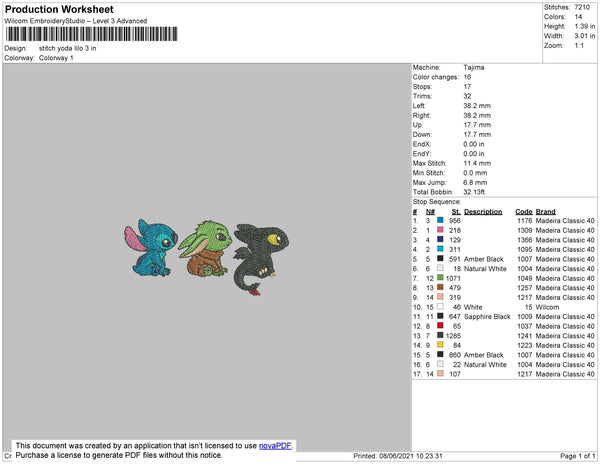The width and height of the screenshot is (600, 464).
Task: Click the 'Printed: 08/06/2021 10:23:31' footer text
Action: coord(398,456)
